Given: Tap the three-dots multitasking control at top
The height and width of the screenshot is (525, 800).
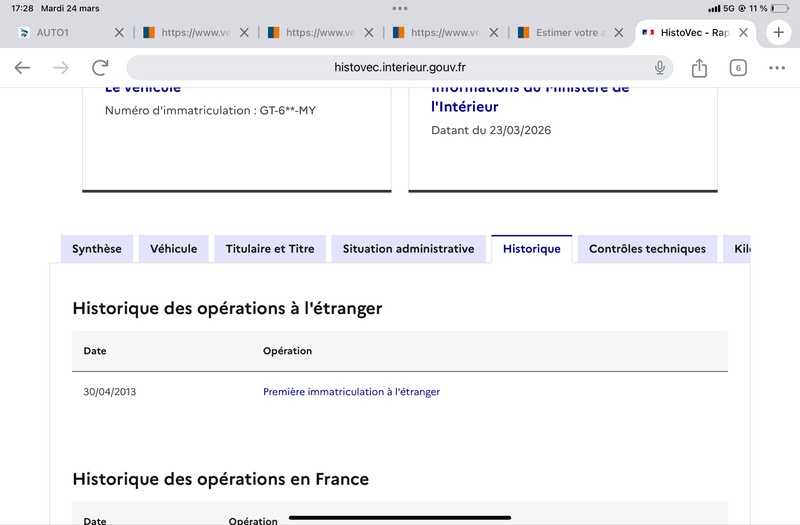Looking at the screenshot, I should [400, 8].
